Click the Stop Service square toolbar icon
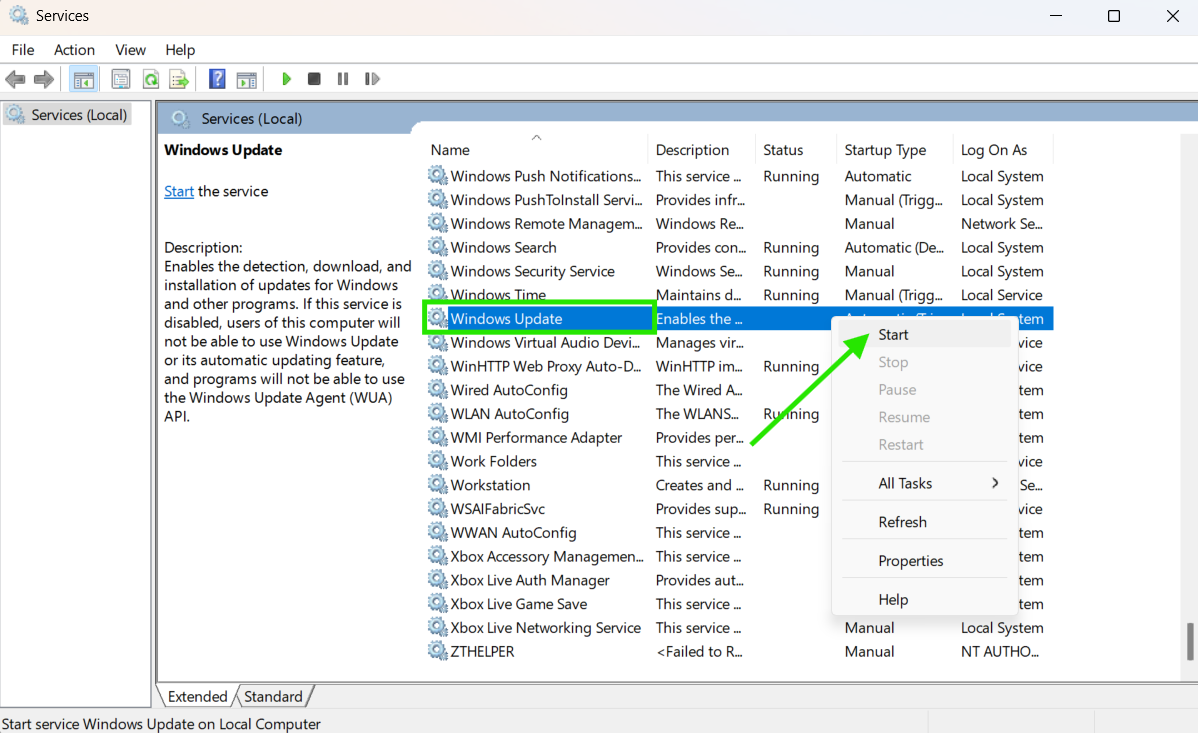The width and height of the screenshot is (1198, 733). point(314,79)
